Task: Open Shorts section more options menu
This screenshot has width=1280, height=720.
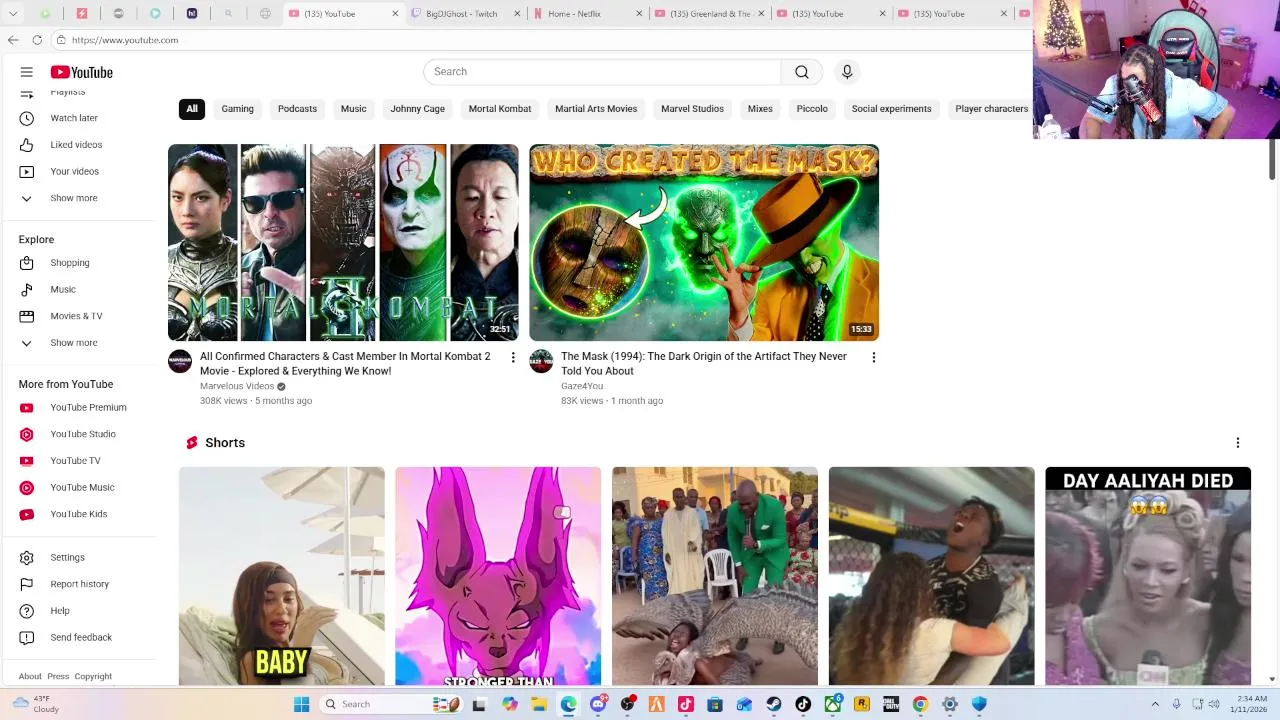Action: coord(1238,443)
